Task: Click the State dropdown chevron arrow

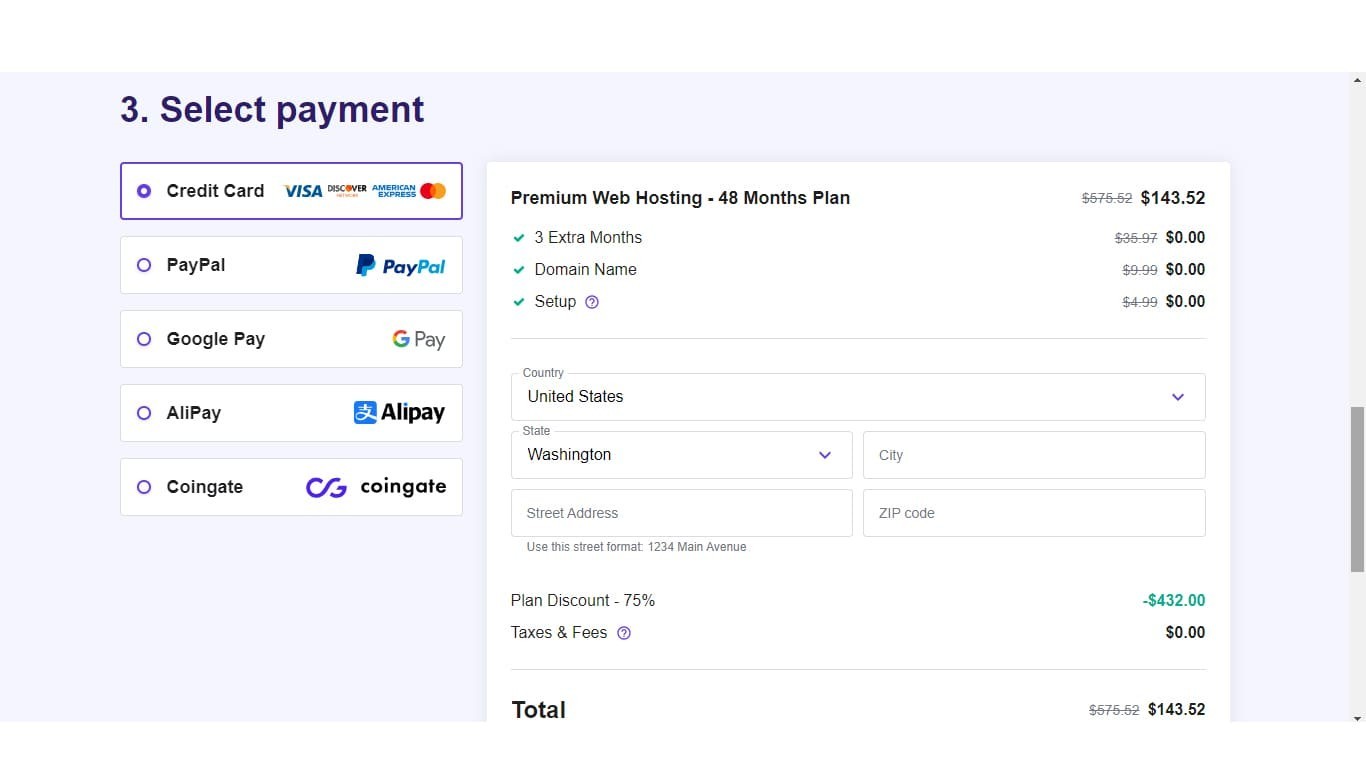Action: 825,455
